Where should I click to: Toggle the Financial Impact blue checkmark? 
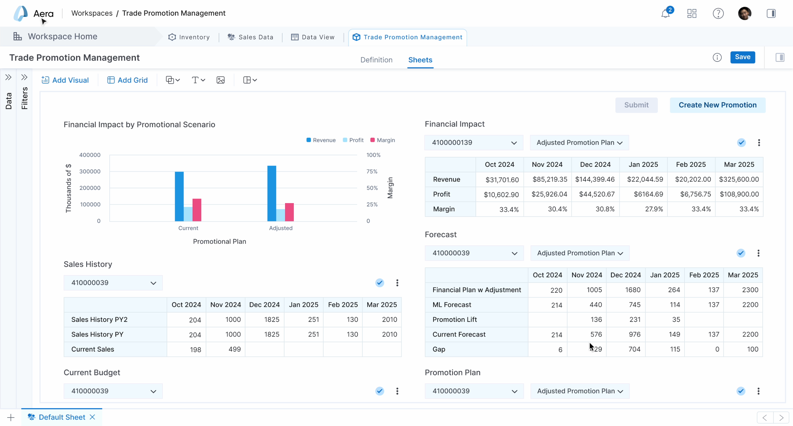tap(741, 143)
